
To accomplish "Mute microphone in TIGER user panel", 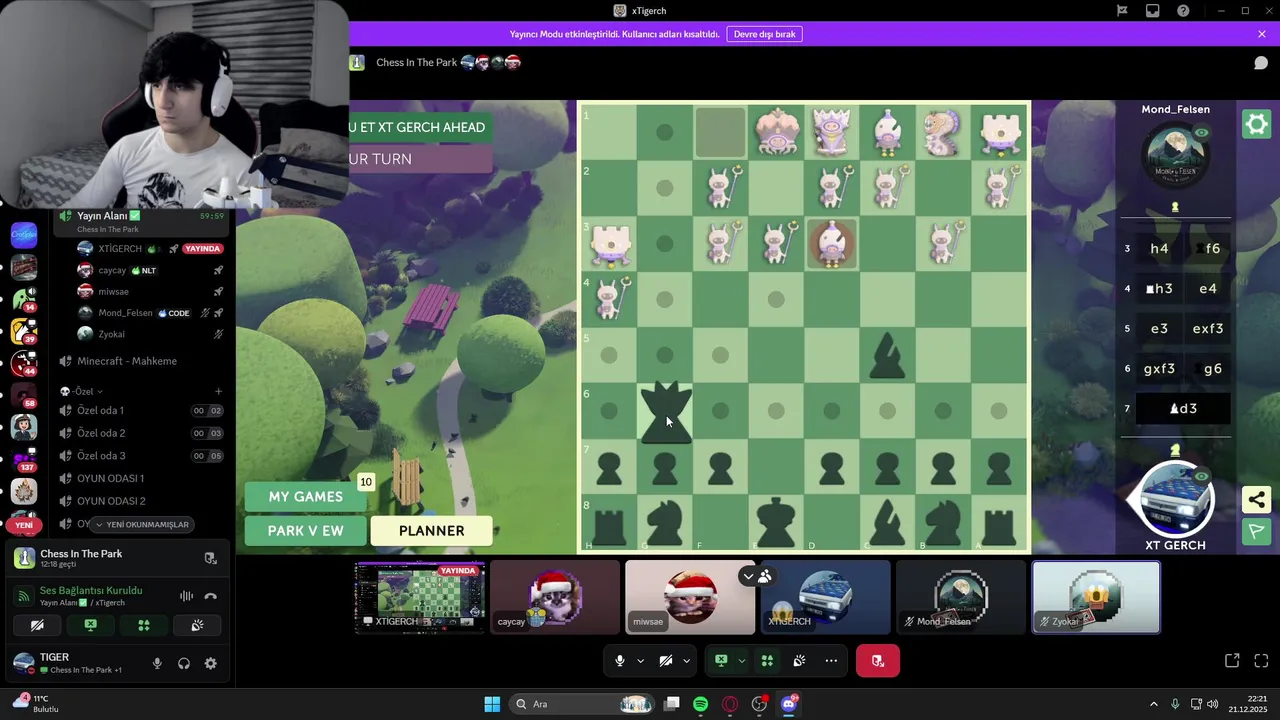I will point(157,663).
